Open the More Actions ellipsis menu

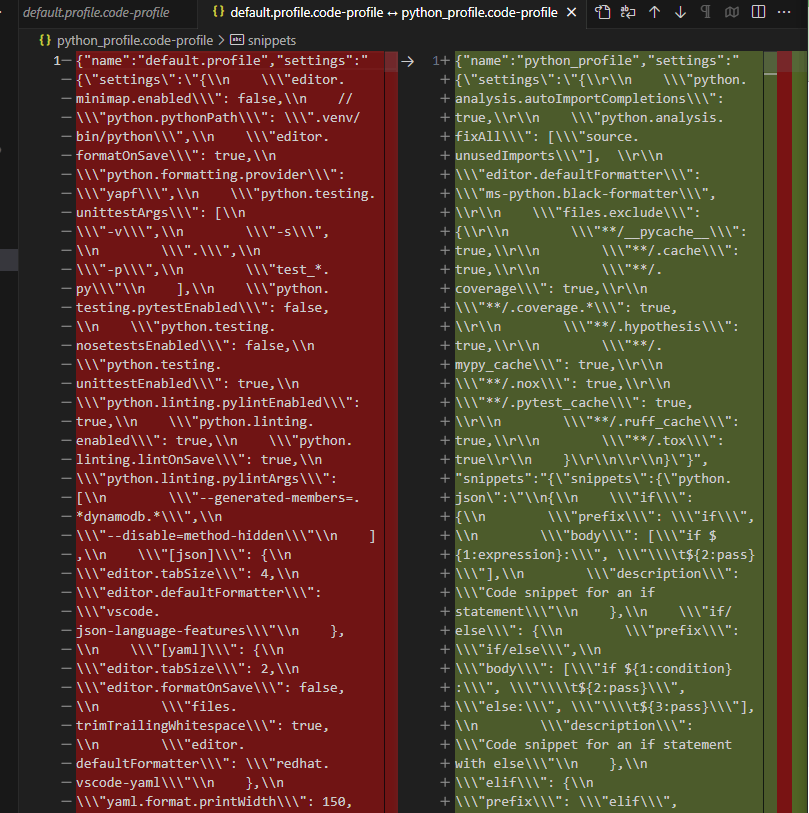(784, 12)
